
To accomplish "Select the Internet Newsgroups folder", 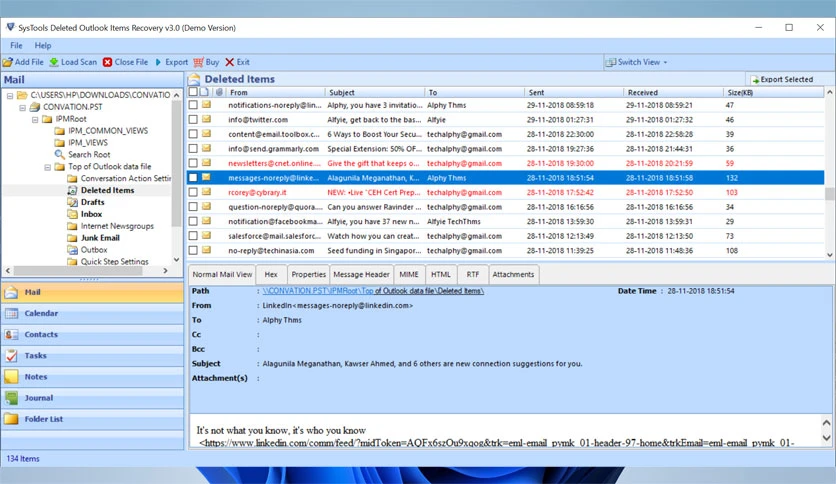I will pos(117,226).
